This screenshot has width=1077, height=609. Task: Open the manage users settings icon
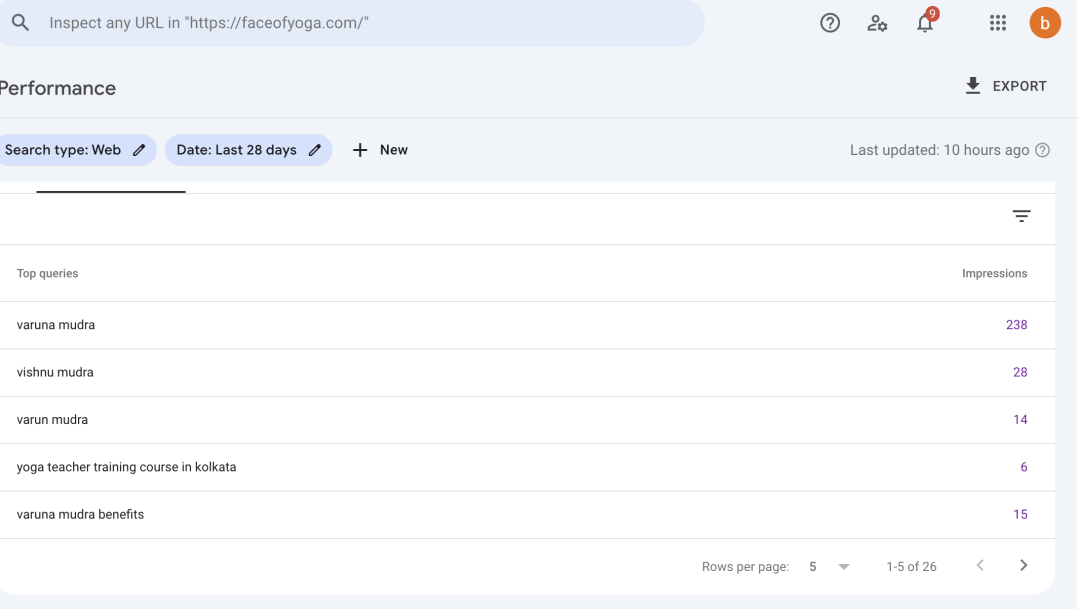877,23
